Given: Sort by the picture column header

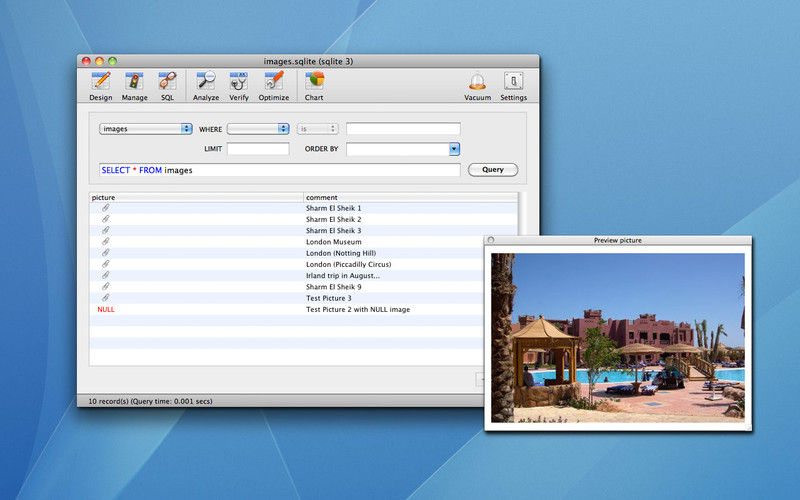Looking at the screenshot, I should [196, 197].
